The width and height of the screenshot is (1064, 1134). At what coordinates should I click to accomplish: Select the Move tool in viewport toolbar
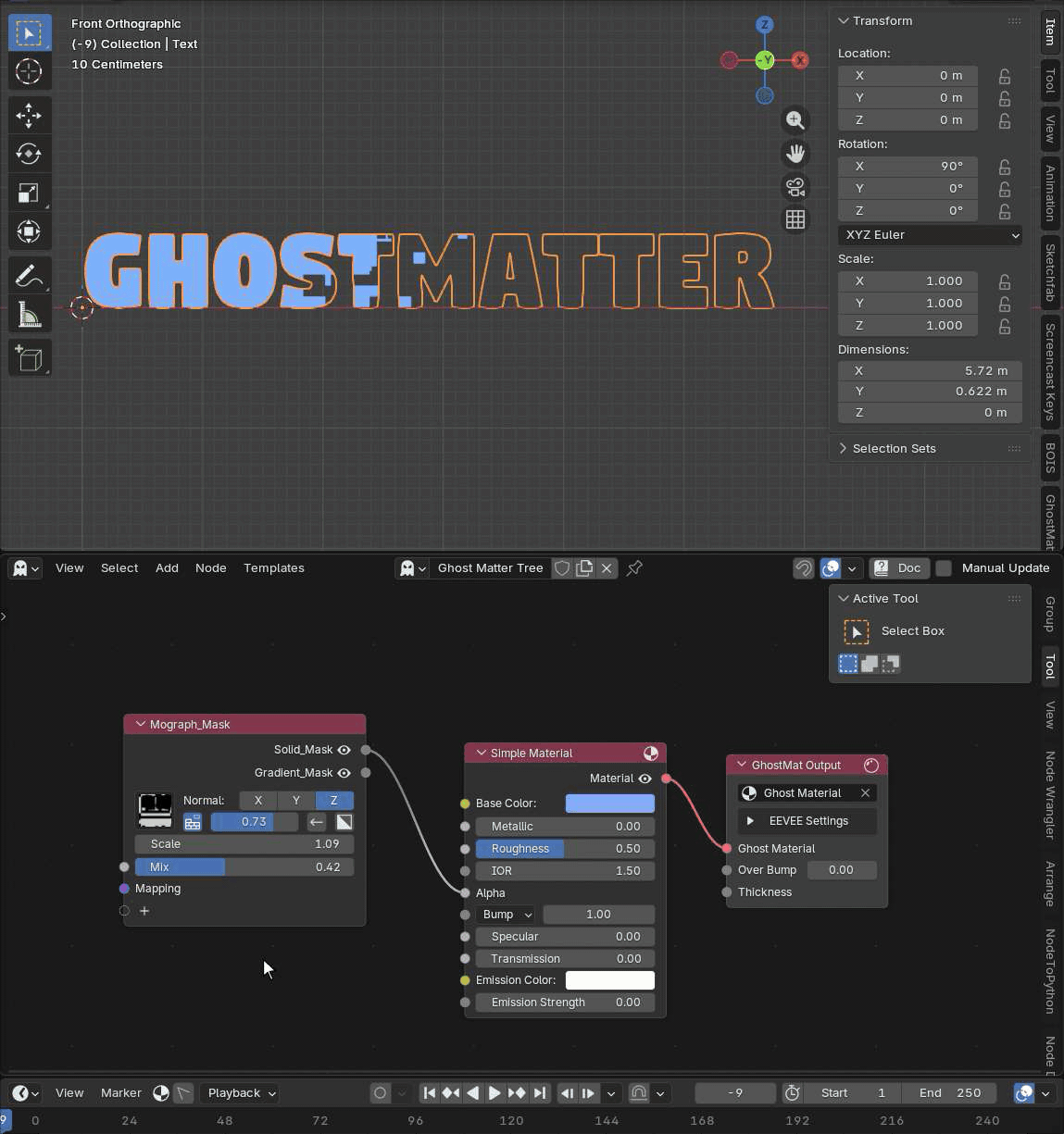29,115
